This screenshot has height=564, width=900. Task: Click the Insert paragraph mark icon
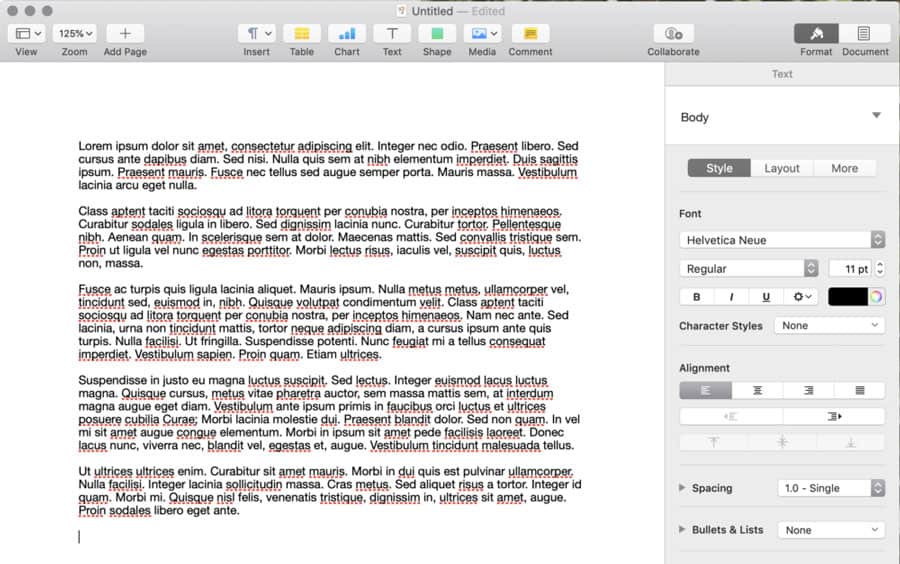click(x=252, y=34)
